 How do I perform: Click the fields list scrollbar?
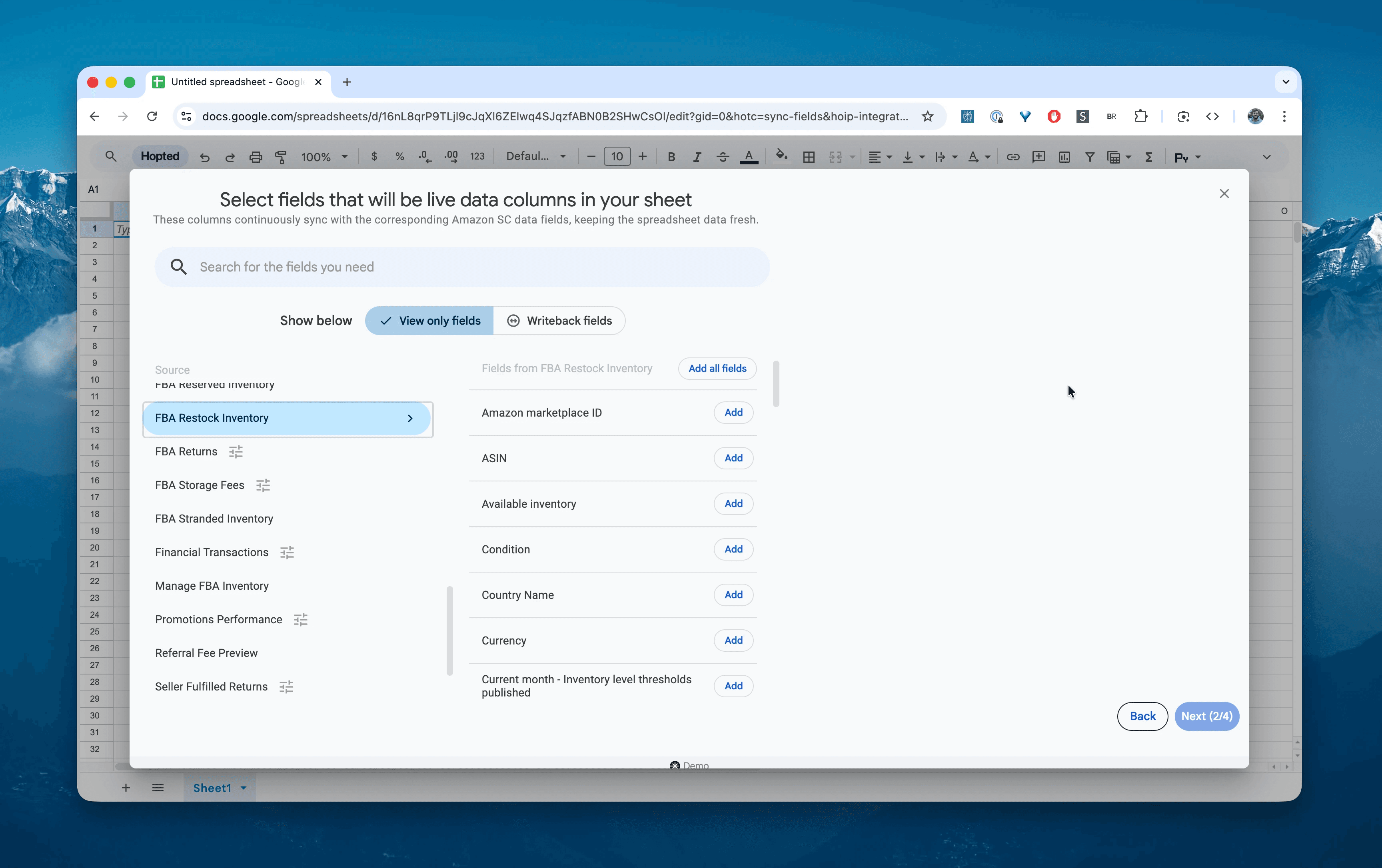pyautogui.click(x=776, y=384)
